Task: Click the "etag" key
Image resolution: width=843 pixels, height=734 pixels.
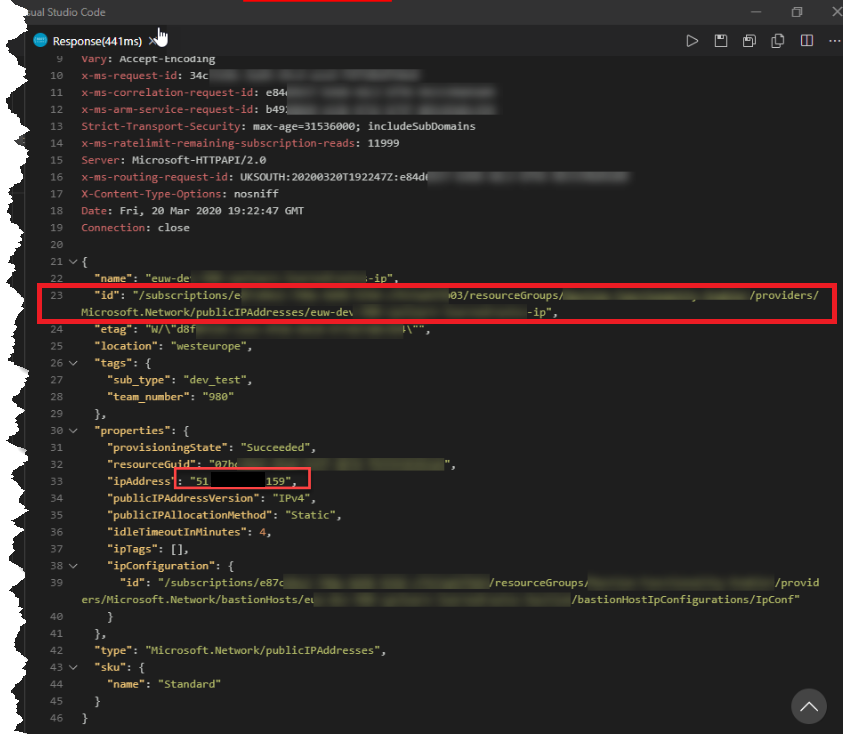Action: point(113,329)
